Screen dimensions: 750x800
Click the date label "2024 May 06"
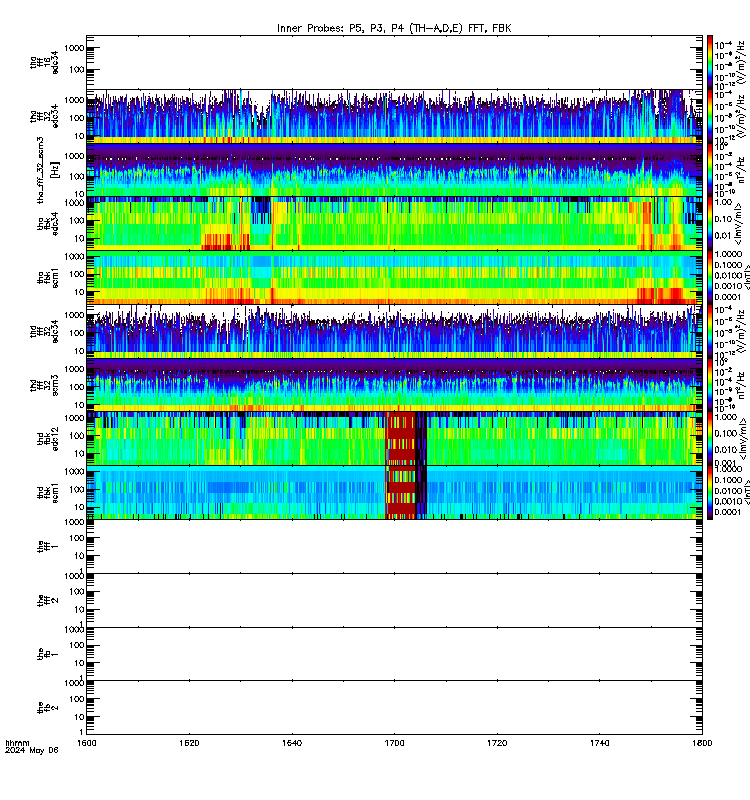32,751
